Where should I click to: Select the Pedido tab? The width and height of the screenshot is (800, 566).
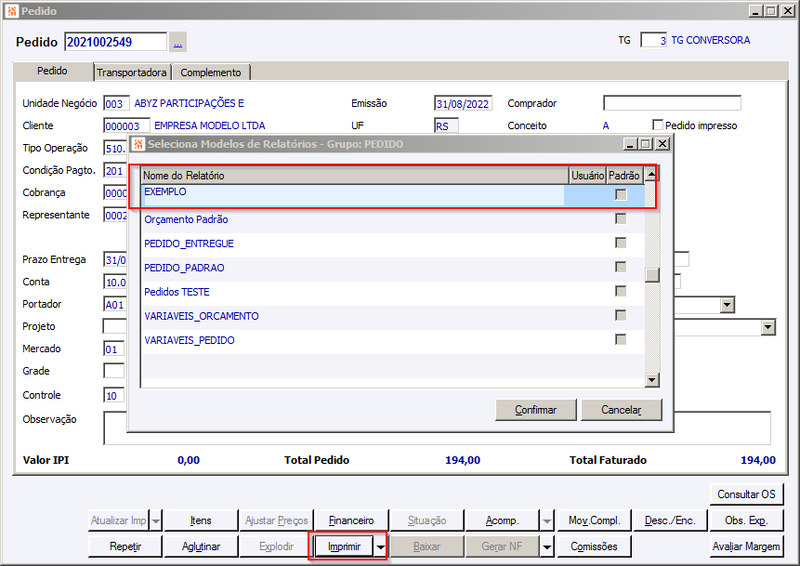point(53,71)
